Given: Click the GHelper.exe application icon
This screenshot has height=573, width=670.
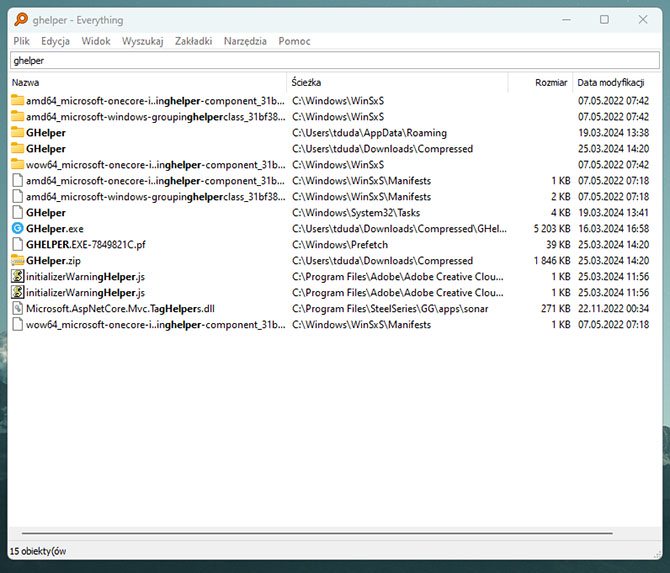Looking at the screenshot, I should [17, 229].
